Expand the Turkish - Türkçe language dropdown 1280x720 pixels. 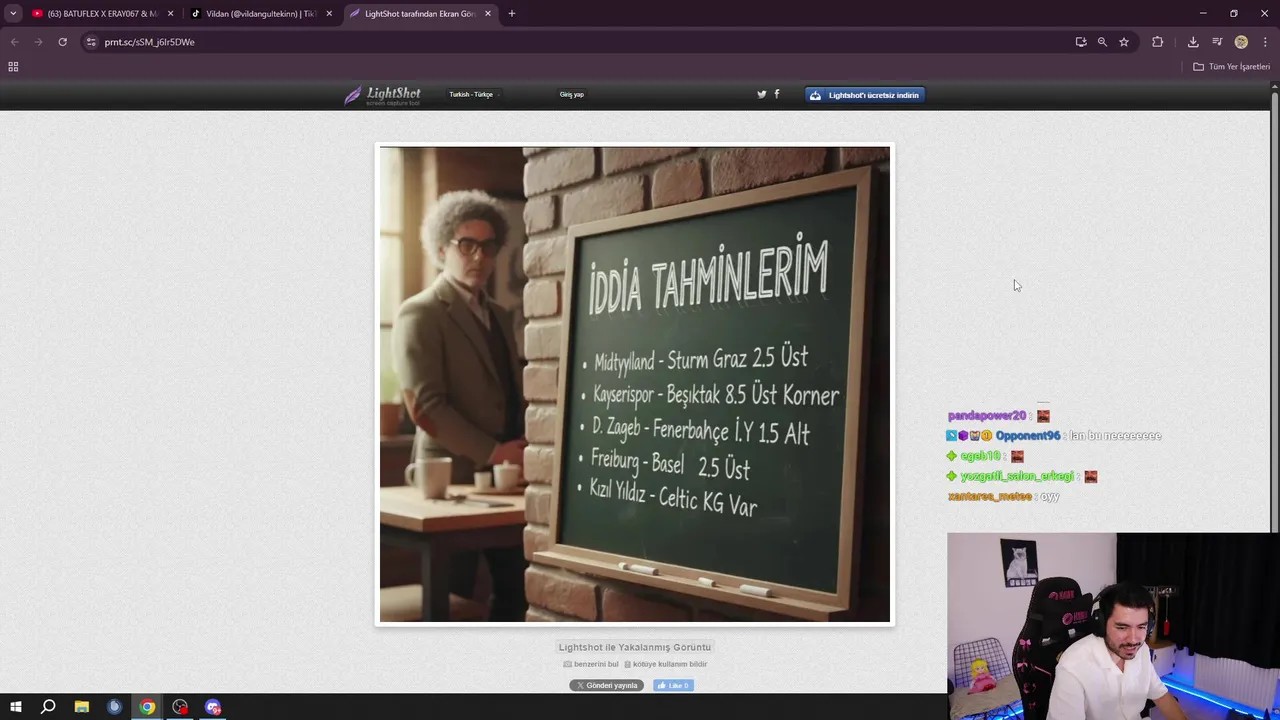[x=473, y=95]
